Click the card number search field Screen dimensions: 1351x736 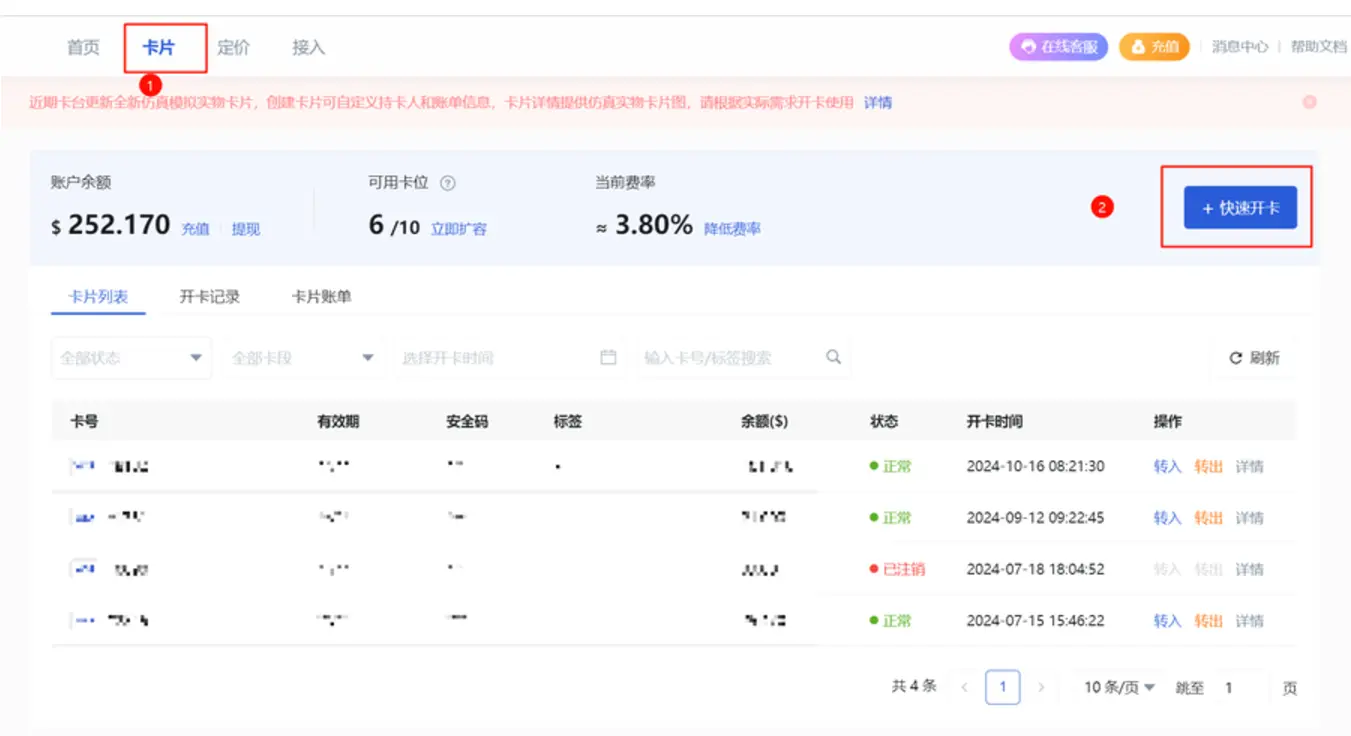coord(730,358)
